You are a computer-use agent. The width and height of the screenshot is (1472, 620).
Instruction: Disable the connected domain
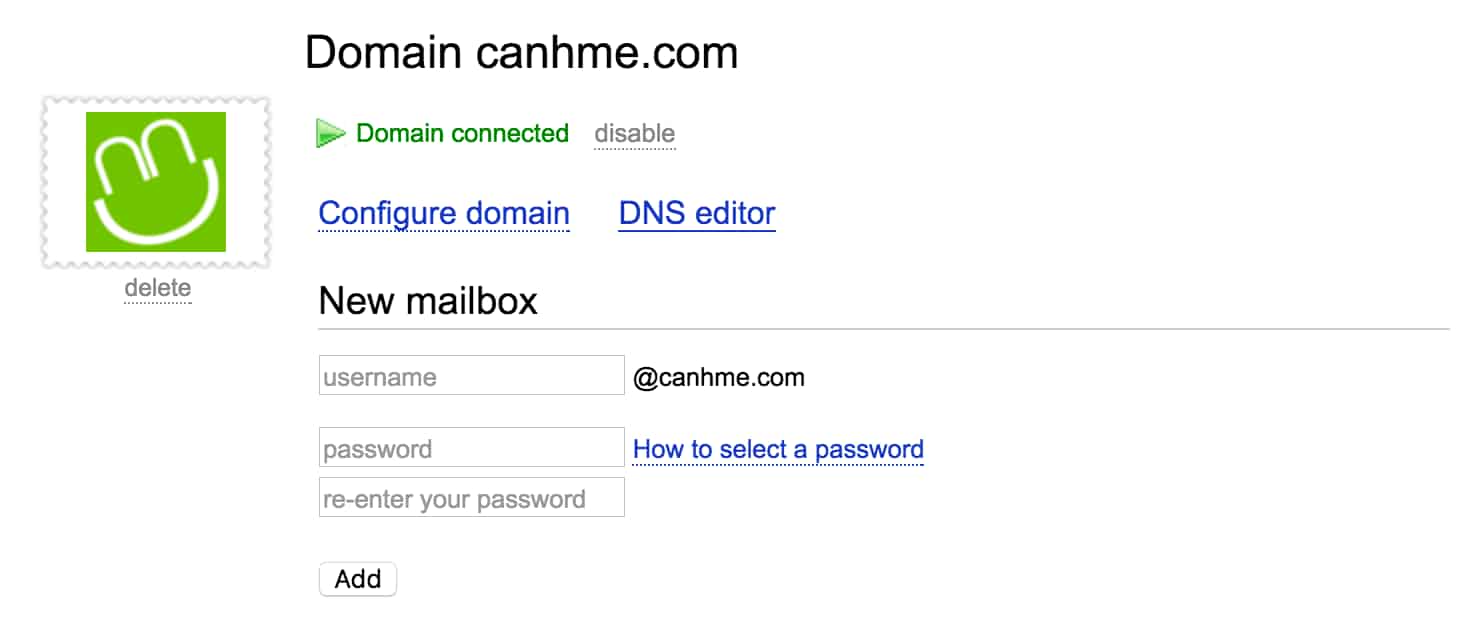pyautogui.click(x=635, y=134)
